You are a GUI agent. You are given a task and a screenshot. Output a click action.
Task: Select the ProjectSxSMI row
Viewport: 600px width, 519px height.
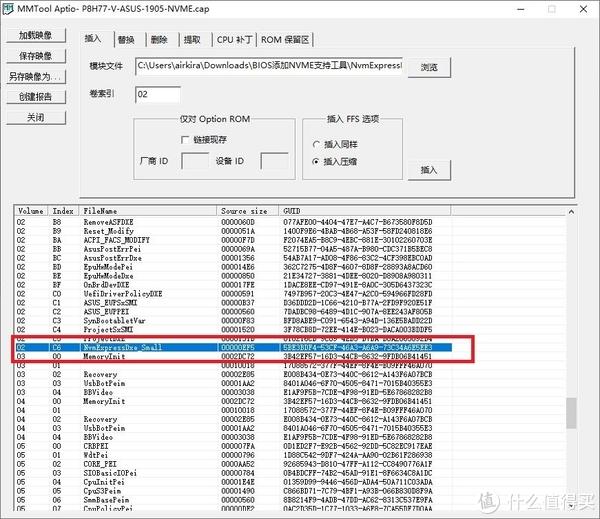coord(233,330)
